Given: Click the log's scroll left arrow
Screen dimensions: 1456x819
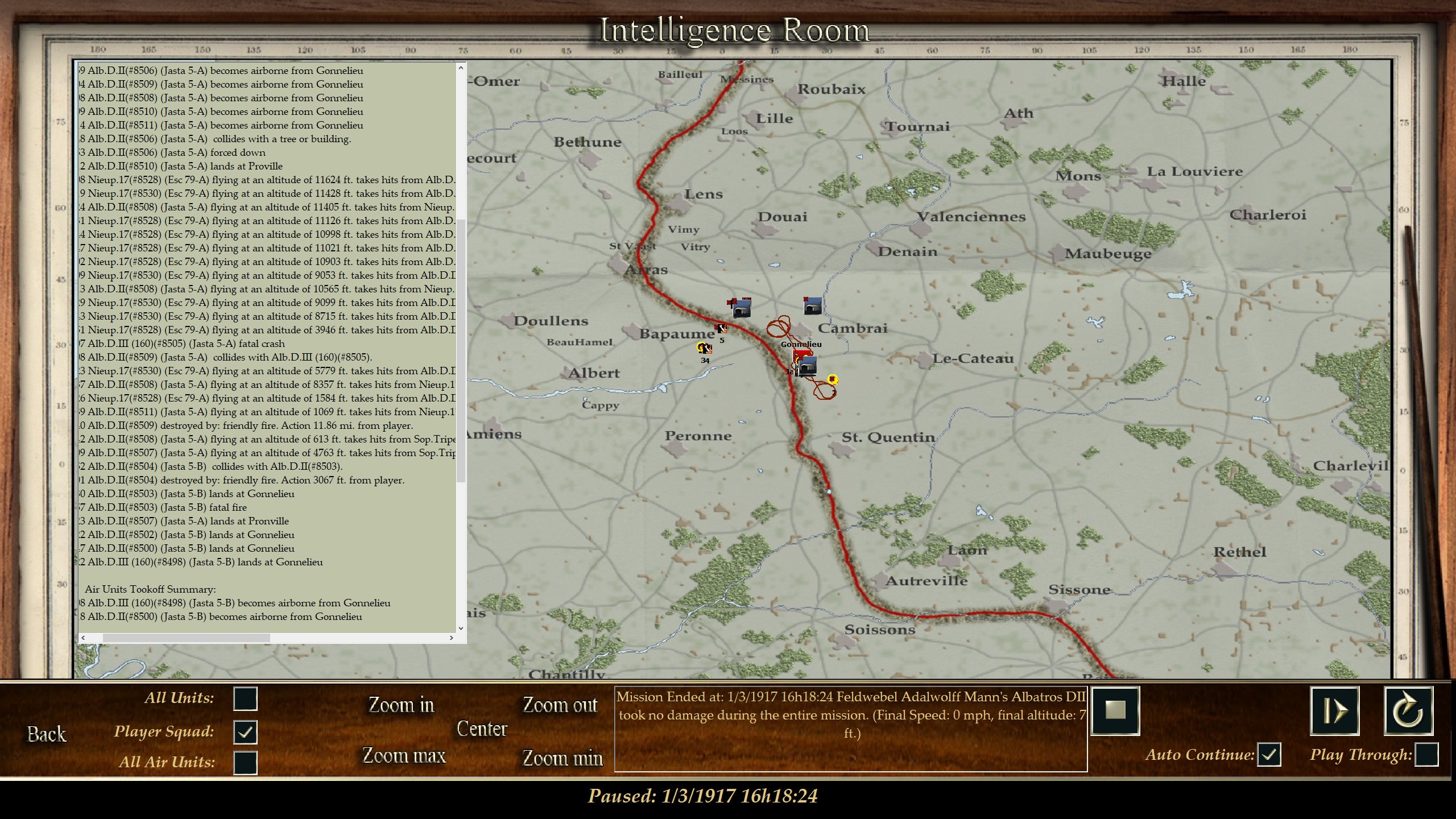Looking at the screenshot, I should pos(84,638).
